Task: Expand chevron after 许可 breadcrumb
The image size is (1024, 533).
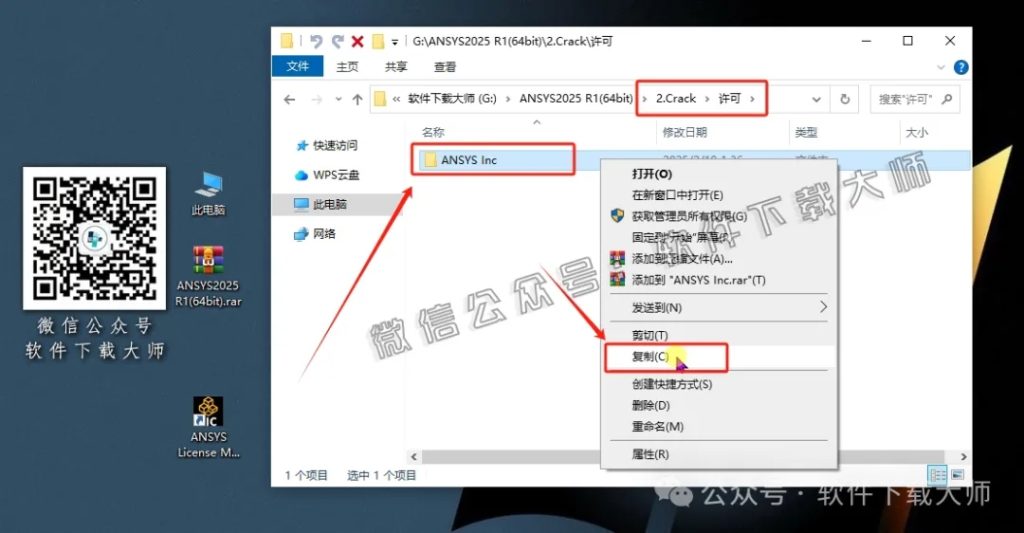Action: click(x=752, y=99)
